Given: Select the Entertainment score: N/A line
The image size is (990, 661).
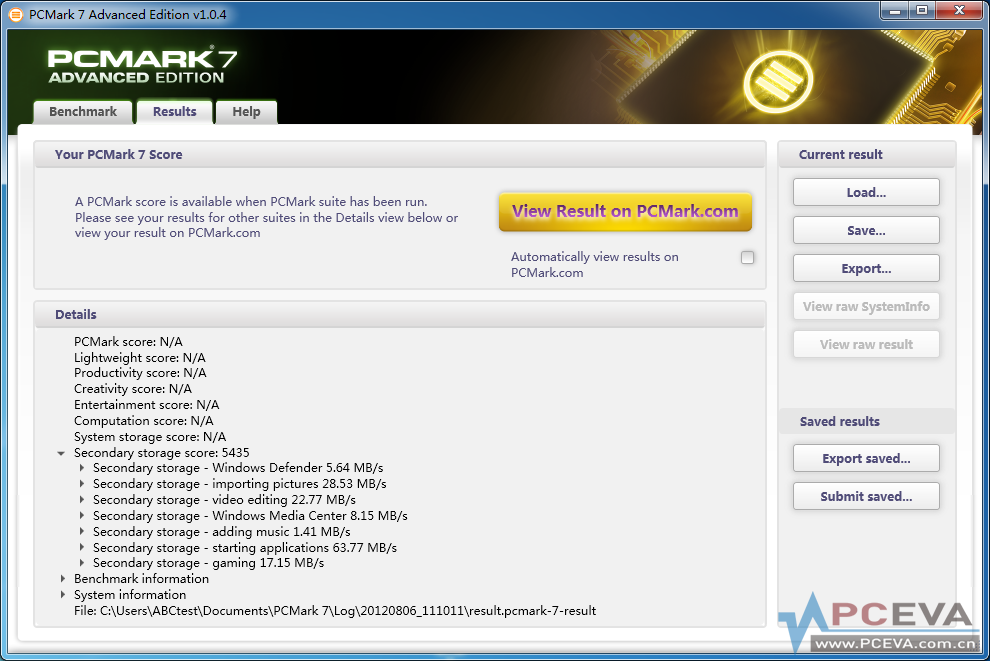Looking at the screenshot, I should [x=146, y=405].
